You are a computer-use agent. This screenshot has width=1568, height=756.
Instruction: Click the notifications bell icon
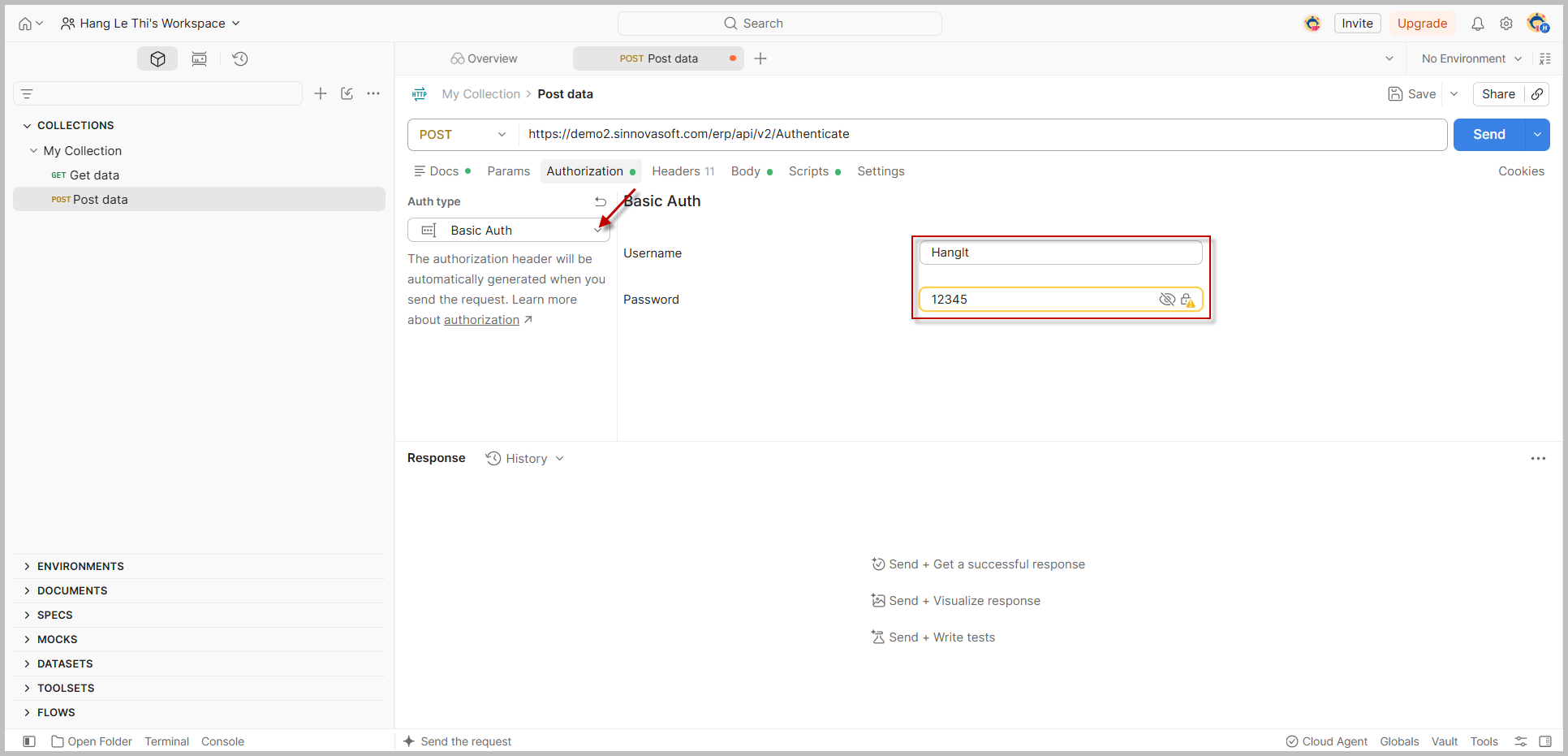[x=1478, y=24]
